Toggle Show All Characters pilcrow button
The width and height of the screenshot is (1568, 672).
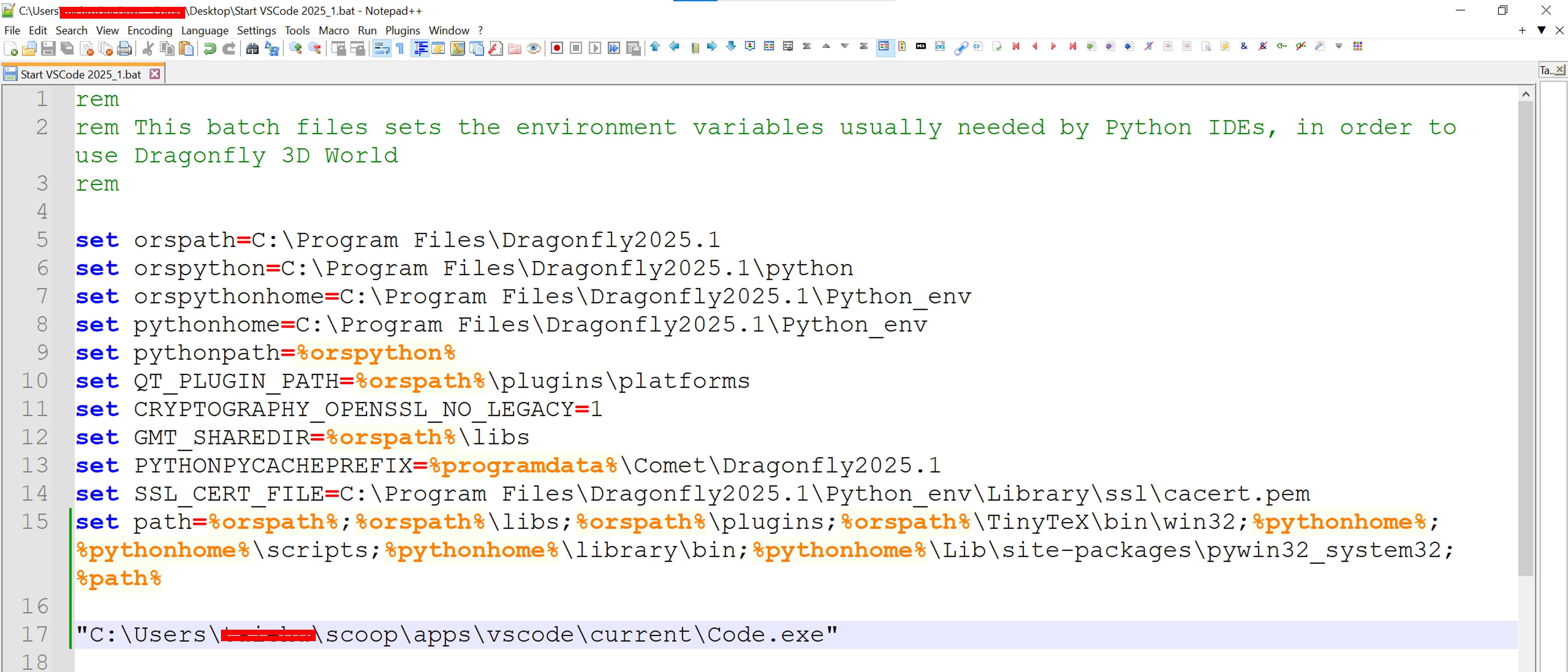tap(400, 48)
